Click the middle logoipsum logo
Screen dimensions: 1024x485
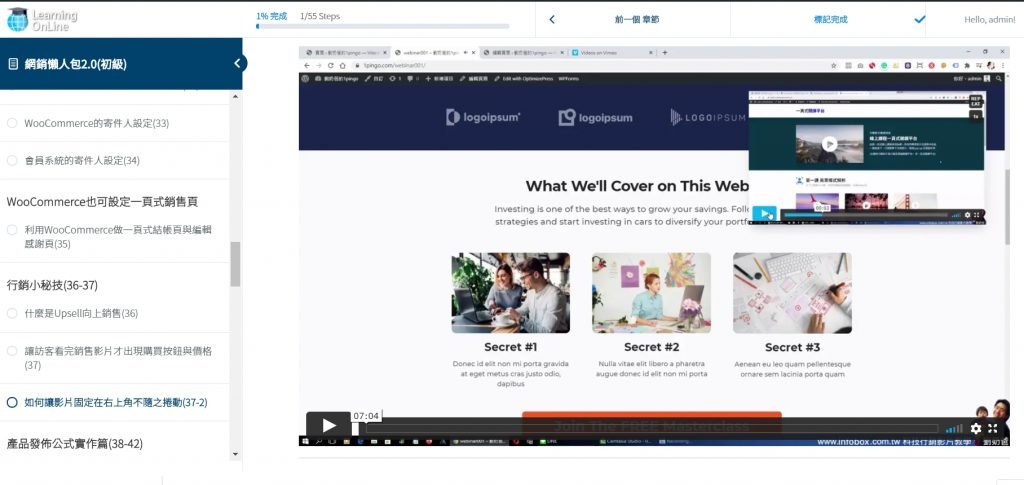tap(595, 117)
